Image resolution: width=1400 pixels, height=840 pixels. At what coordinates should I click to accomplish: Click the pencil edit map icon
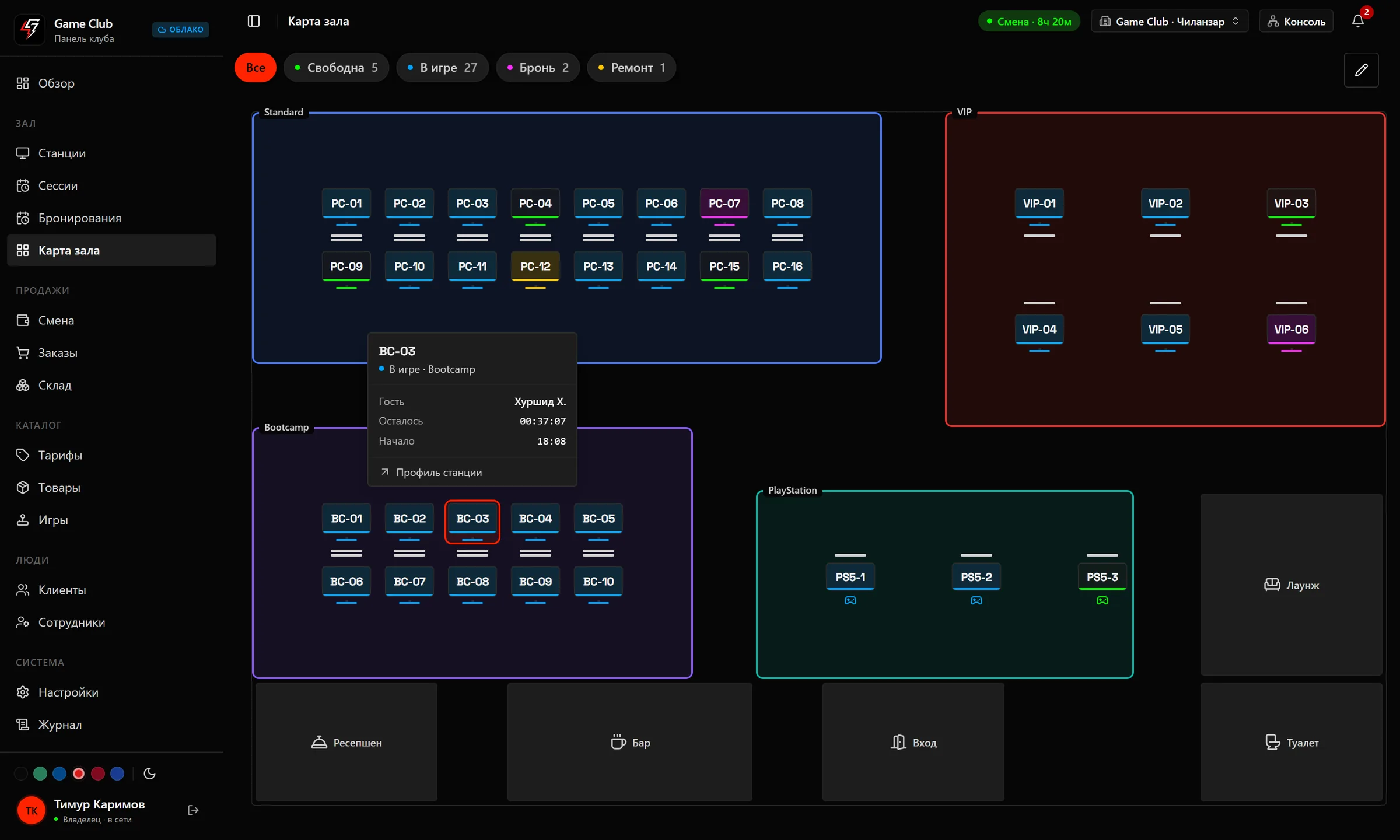tap(1361, 70)
